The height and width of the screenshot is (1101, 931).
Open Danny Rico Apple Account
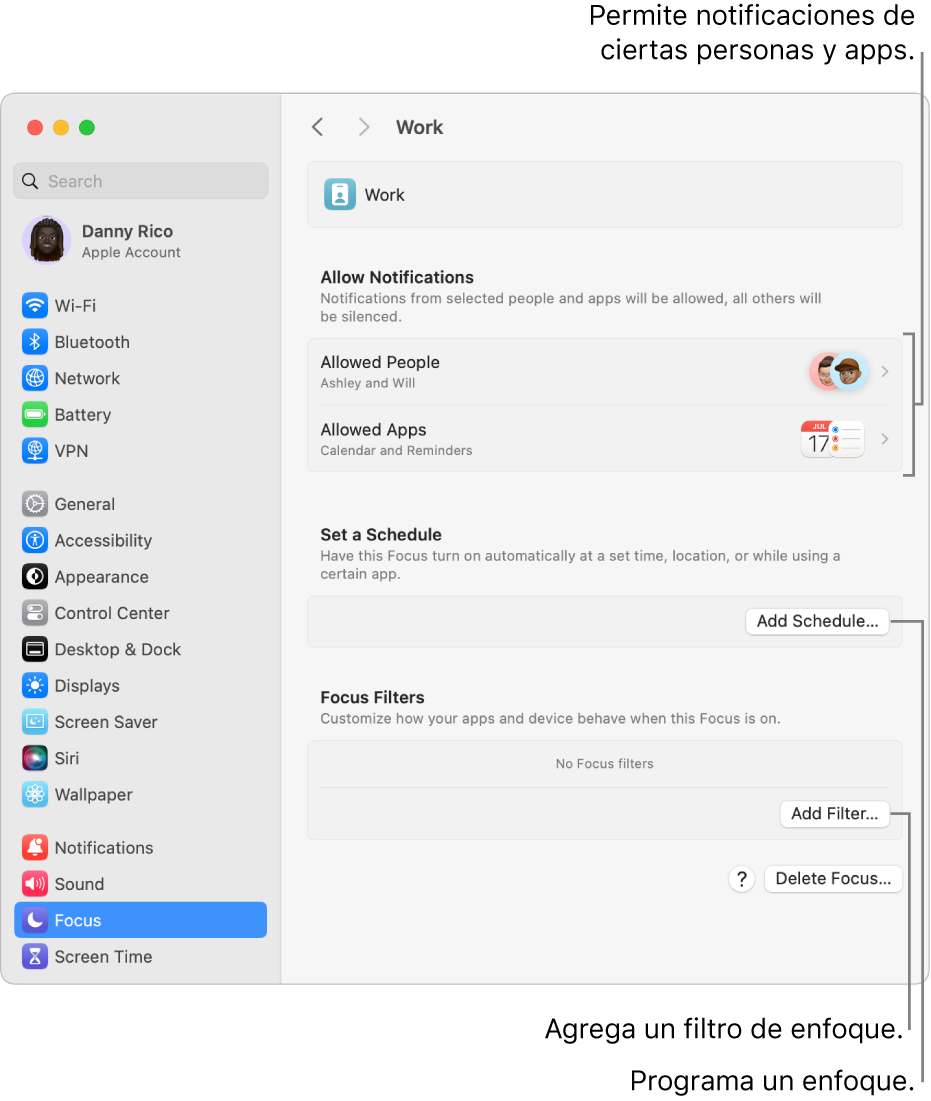140,240
